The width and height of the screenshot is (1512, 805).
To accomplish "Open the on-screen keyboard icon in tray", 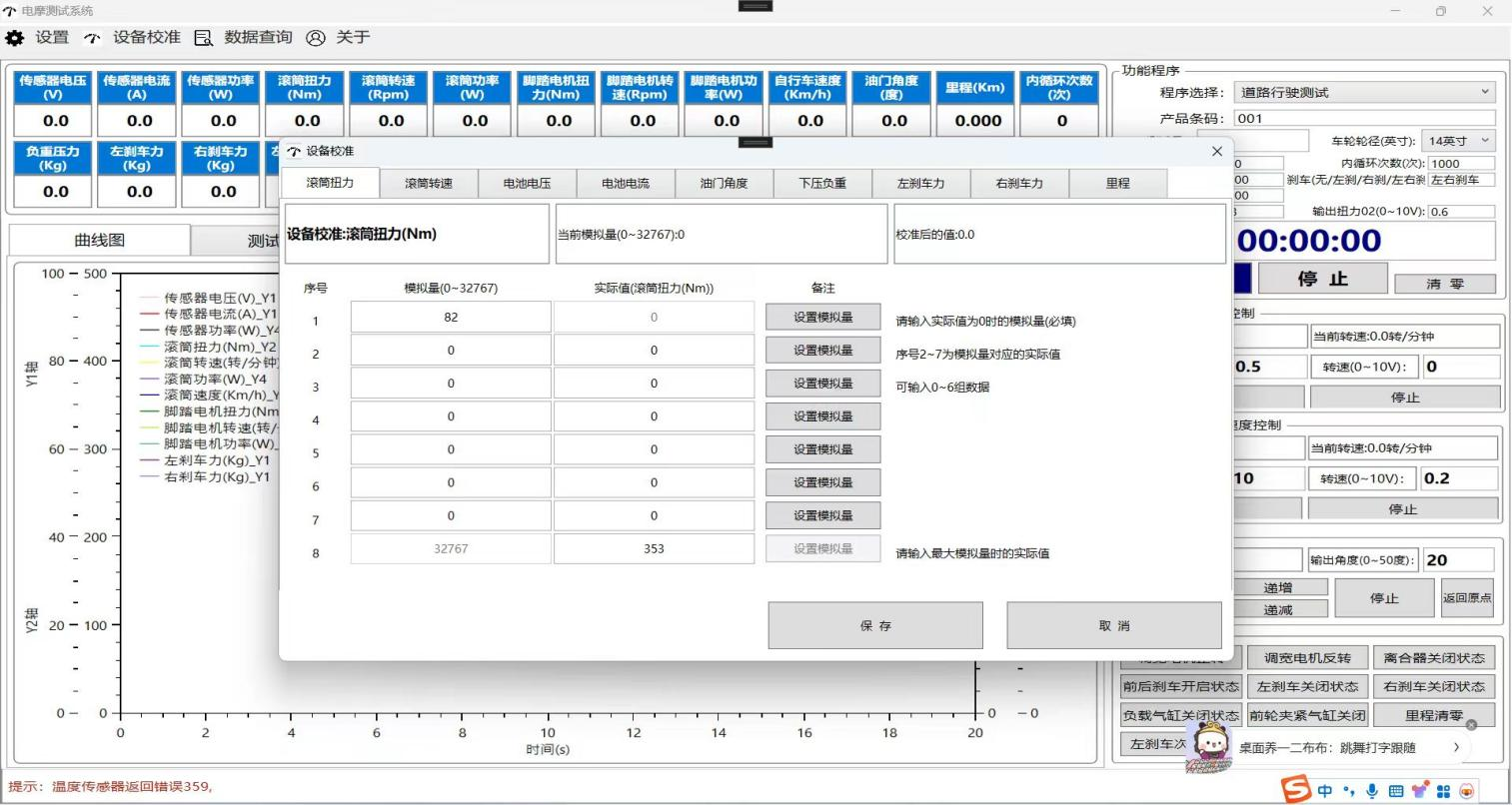I will pos(1397,790).
